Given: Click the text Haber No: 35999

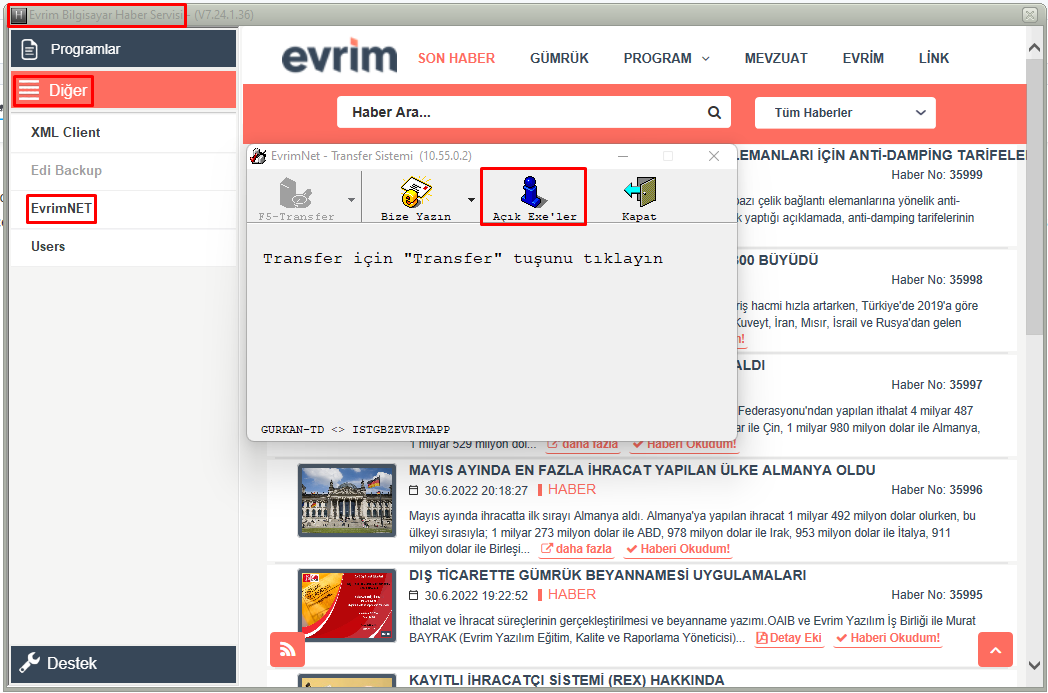Looking at the screenshot, I should tap(937, 175).
